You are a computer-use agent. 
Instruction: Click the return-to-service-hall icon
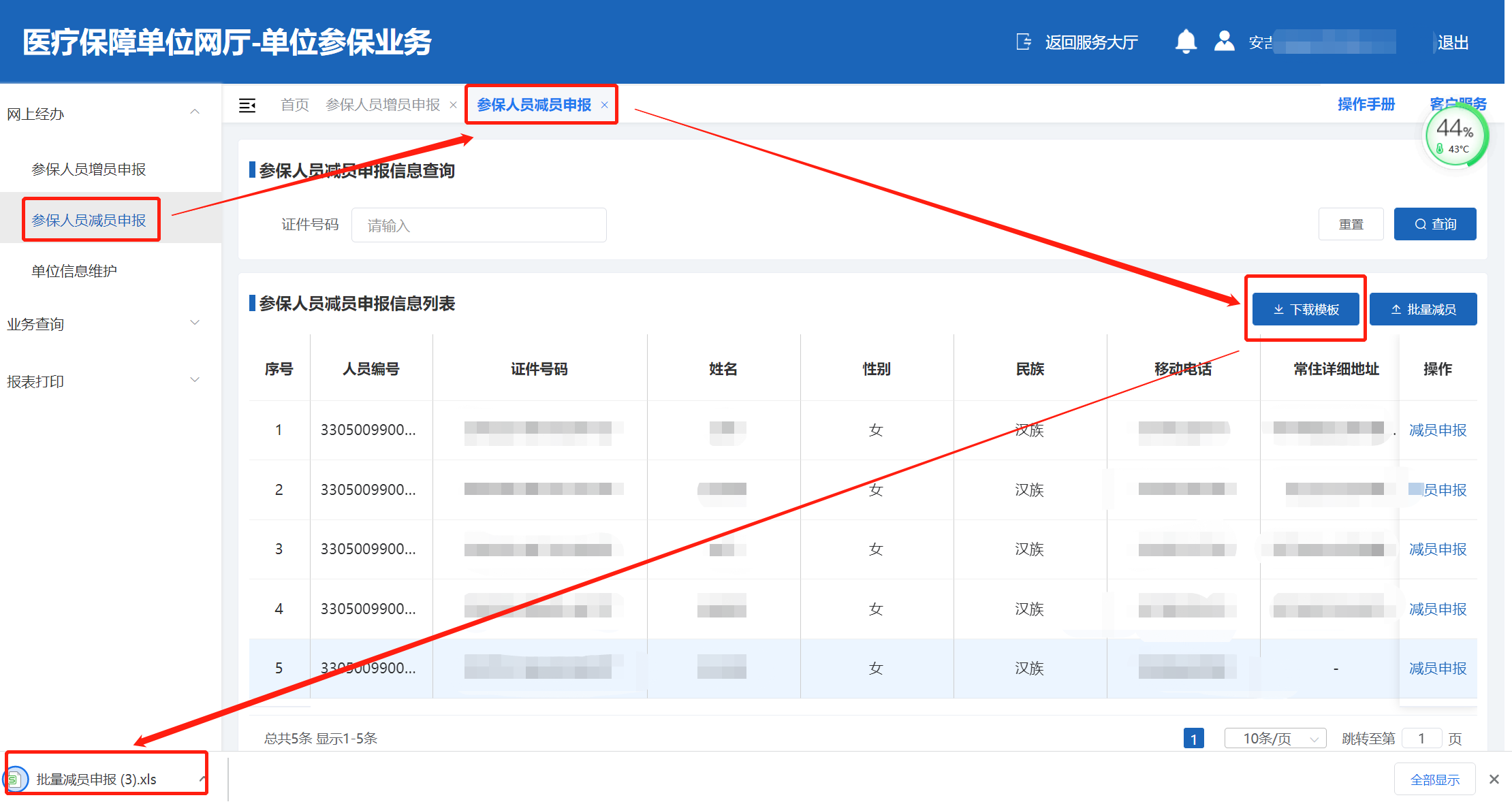click(x=1024, y=42)
